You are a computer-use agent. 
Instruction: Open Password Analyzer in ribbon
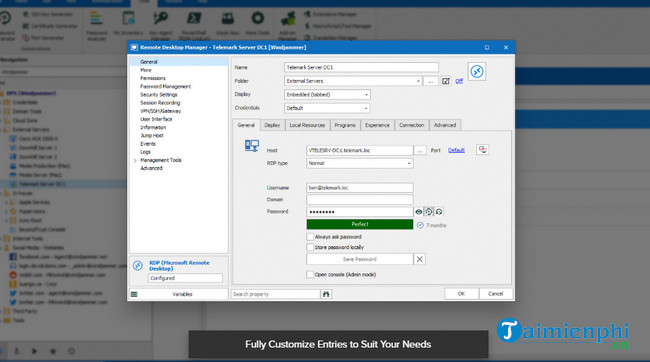pos(97,25)
